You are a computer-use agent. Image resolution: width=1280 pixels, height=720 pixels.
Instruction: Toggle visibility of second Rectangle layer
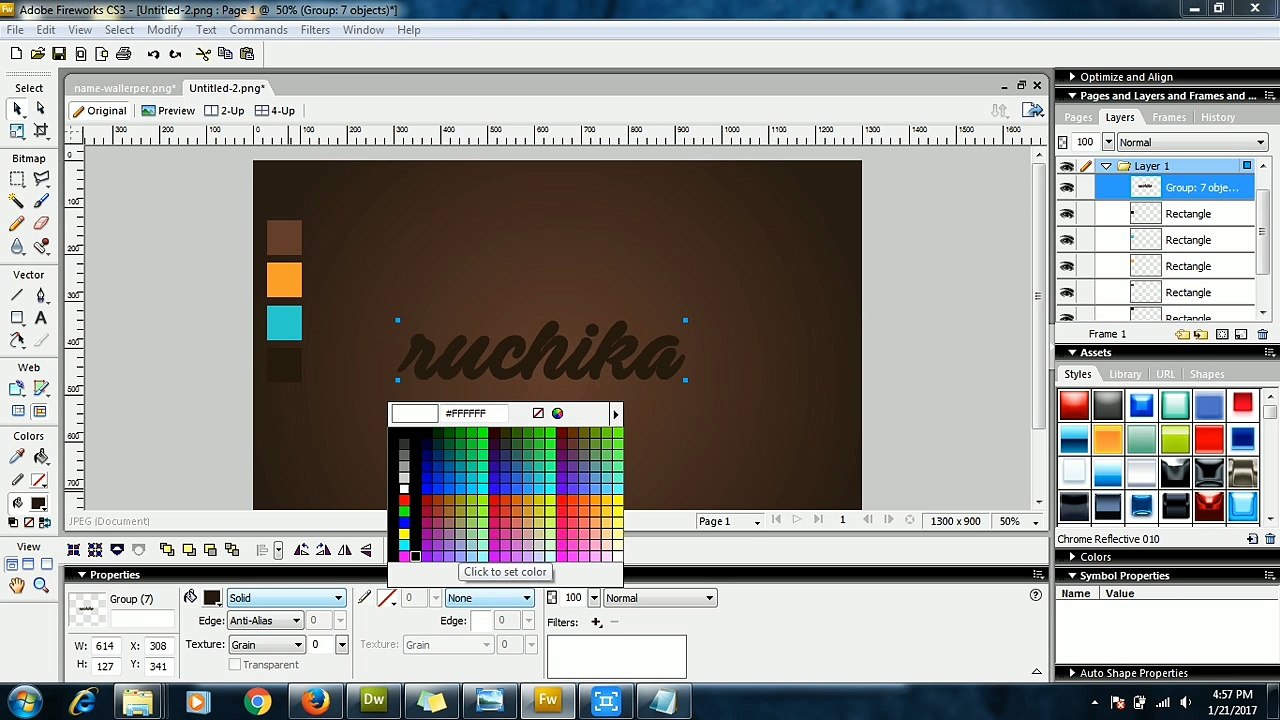[1067, 240]
